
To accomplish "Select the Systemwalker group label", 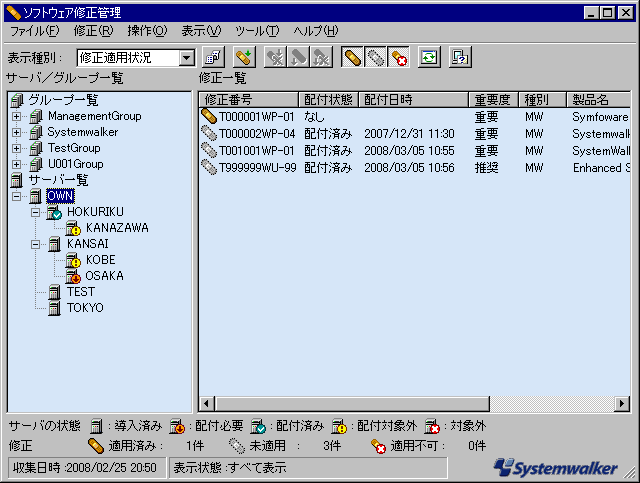I will [83, 132].
